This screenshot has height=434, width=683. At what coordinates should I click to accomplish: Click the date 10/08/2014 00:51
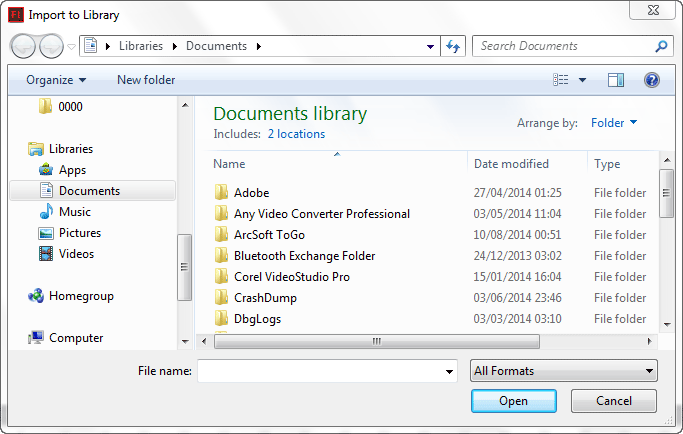click(x=517, y=235)
